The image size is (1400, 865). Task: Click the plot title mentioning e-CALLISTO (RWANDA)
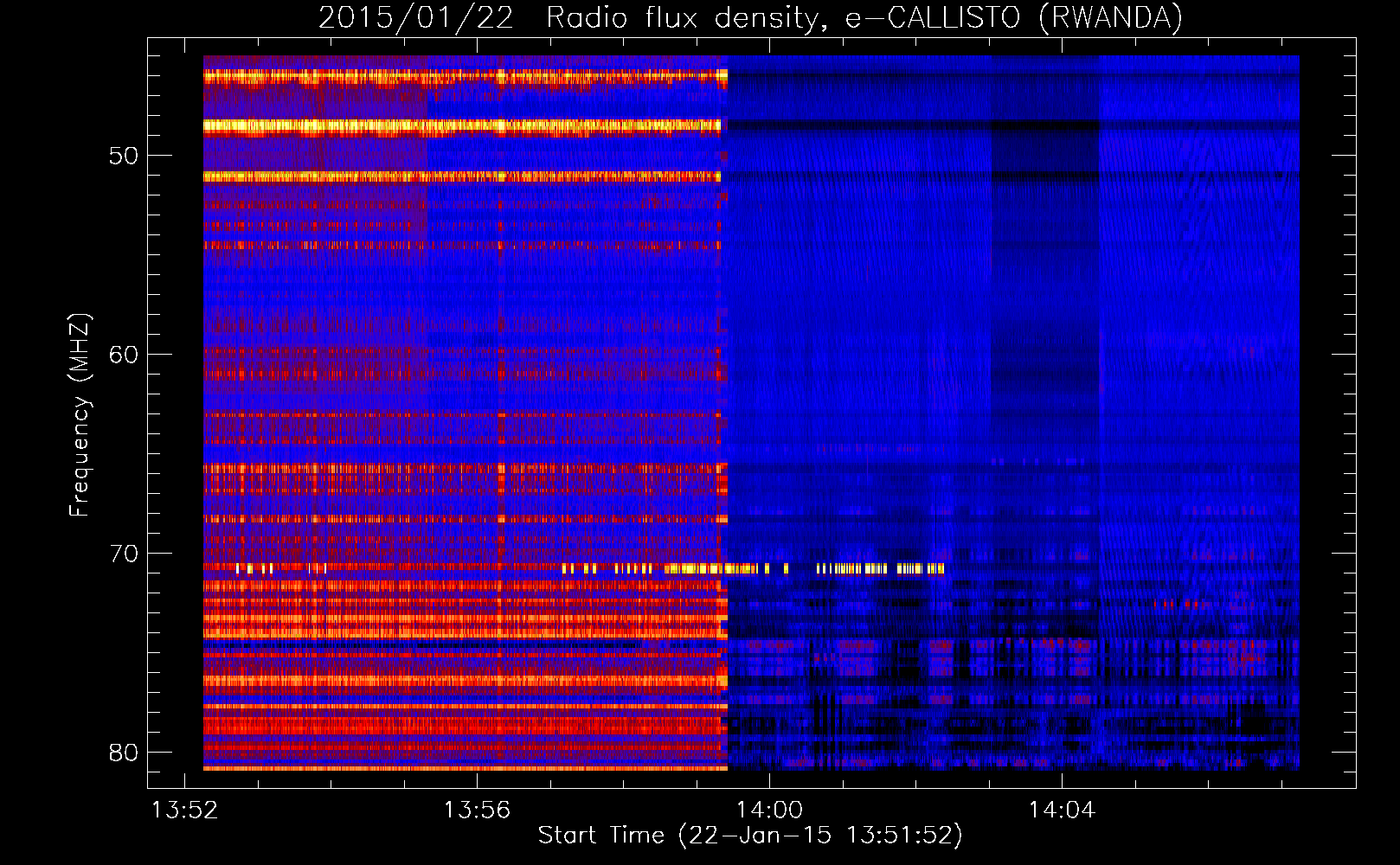coord(749,17)
